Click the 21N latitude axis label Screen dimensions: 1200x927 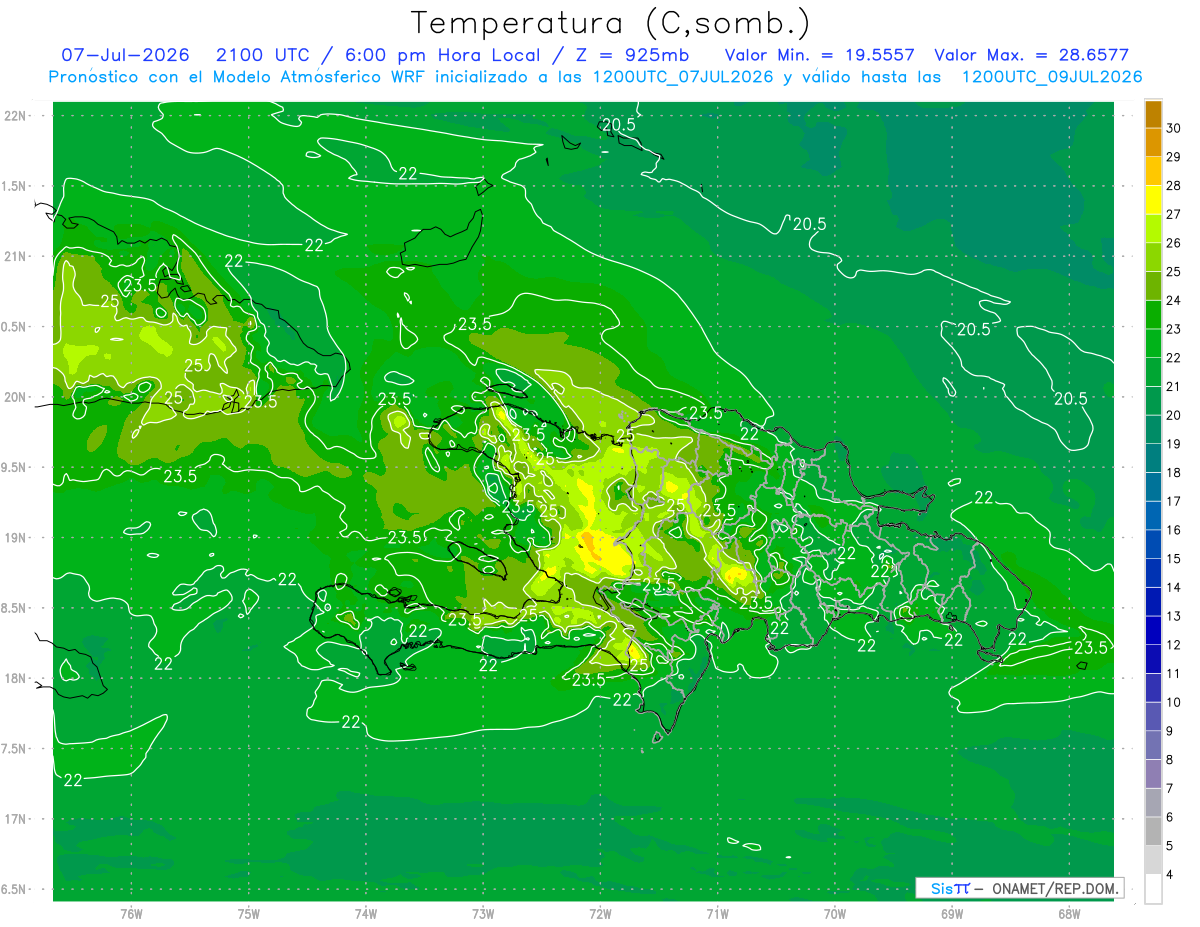pyautogui.click(x=16, y=256)
